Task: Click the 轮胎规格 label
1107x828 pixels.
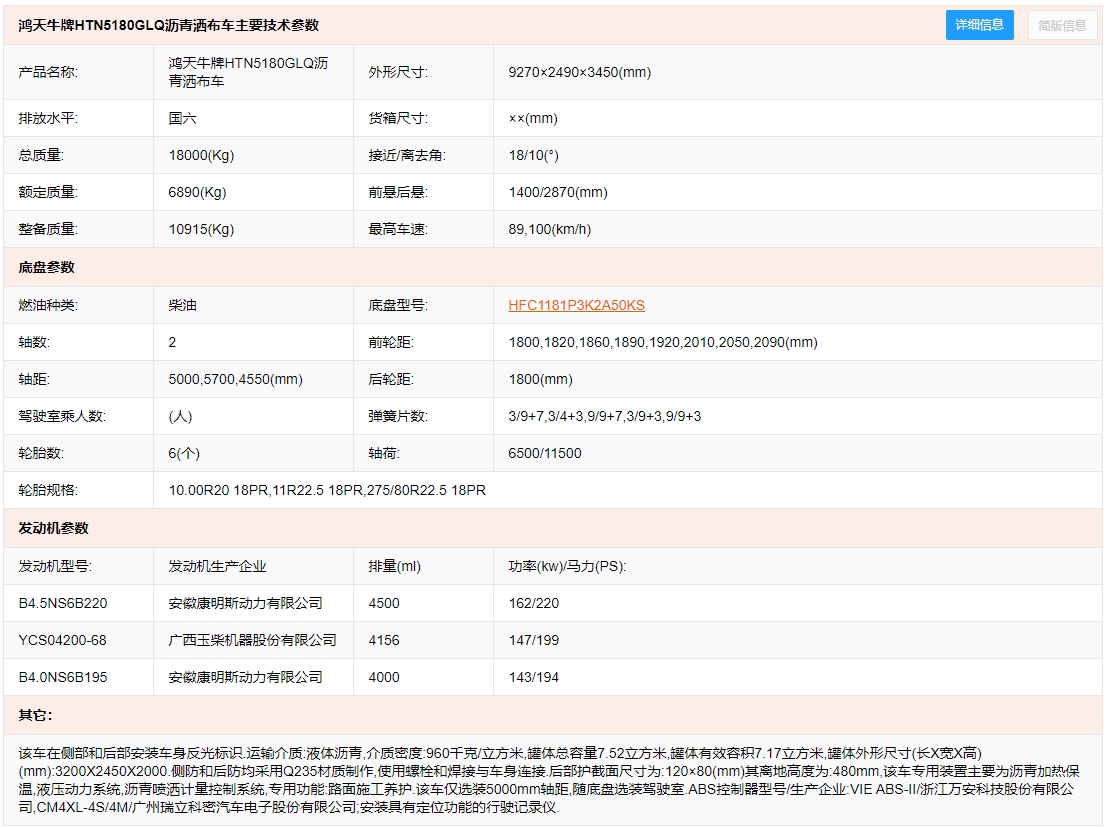Action: point(48,490)
